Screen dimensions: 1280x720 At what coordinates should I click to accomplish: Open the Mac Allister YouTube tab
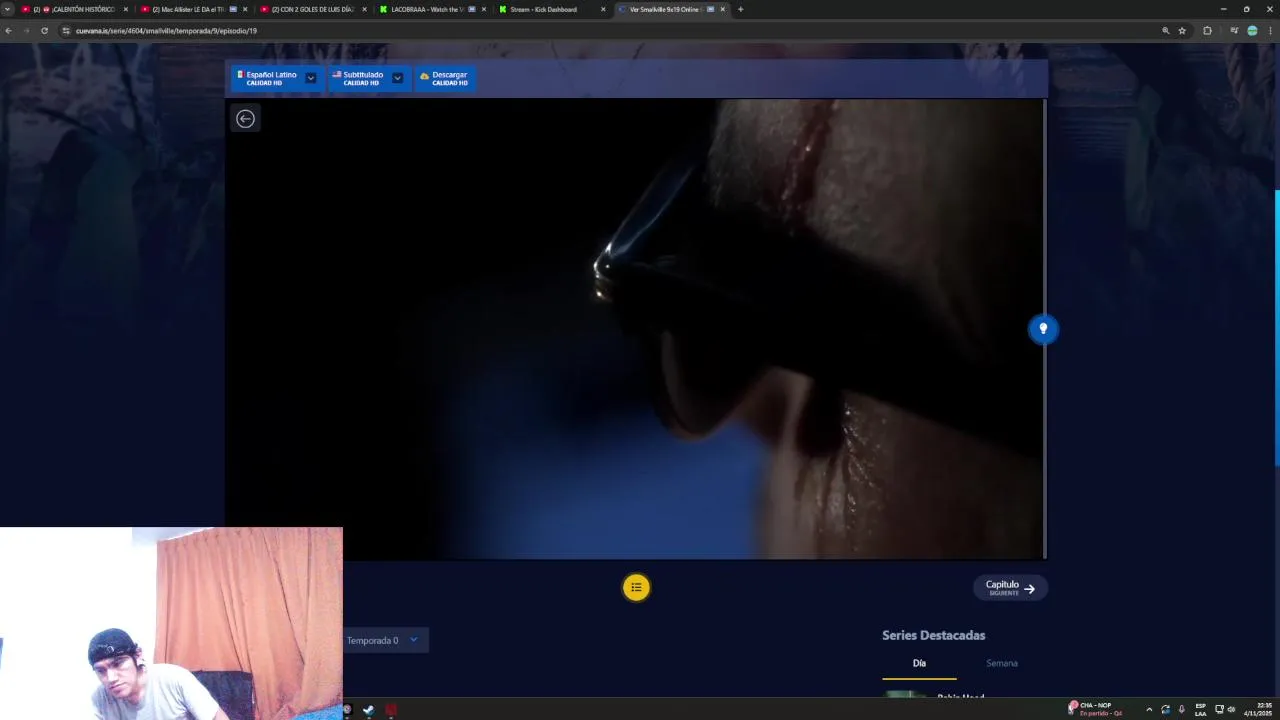193,9
